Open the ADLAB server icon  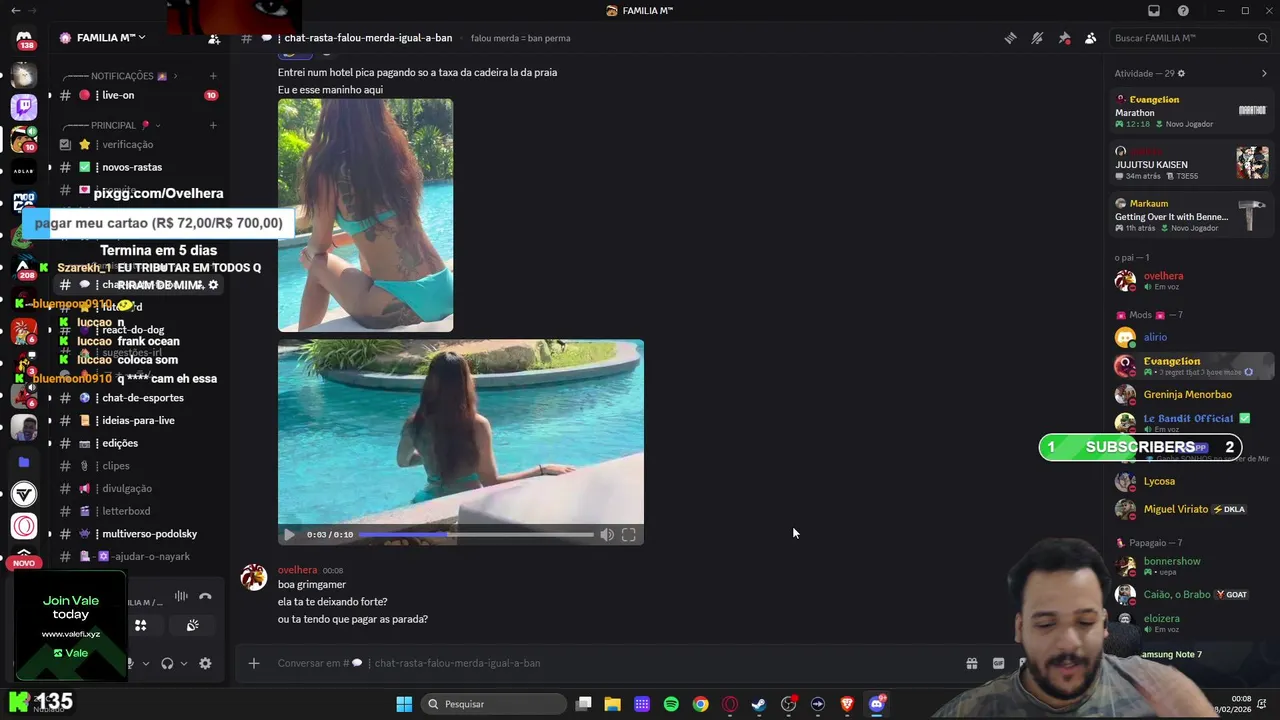click(24, 171)
